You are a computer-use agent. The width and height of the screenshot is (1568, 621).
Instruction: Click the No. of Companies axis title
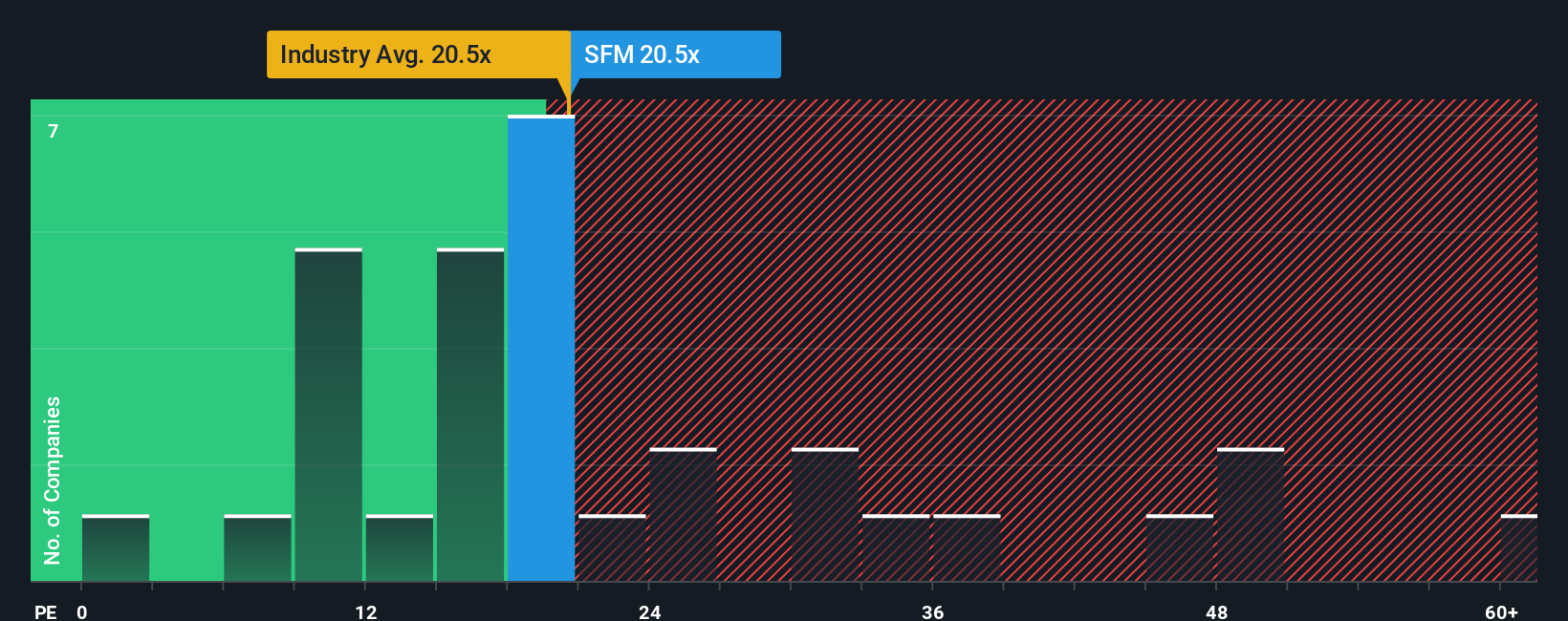[x=53, y=480]
